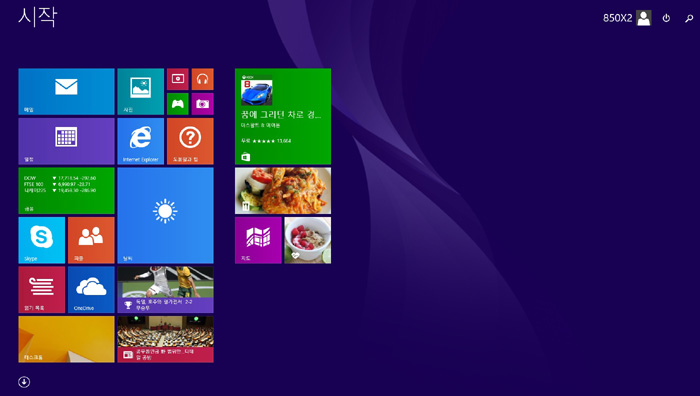Open the OneDrive cloud tile

[91, 290]
